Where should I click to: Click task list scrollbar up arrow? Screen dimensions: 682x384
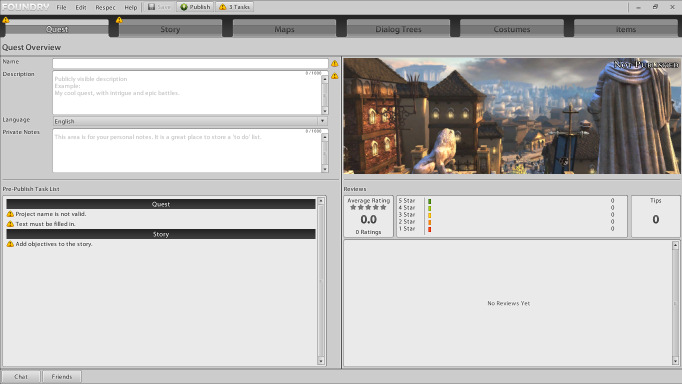coord(321,201)
